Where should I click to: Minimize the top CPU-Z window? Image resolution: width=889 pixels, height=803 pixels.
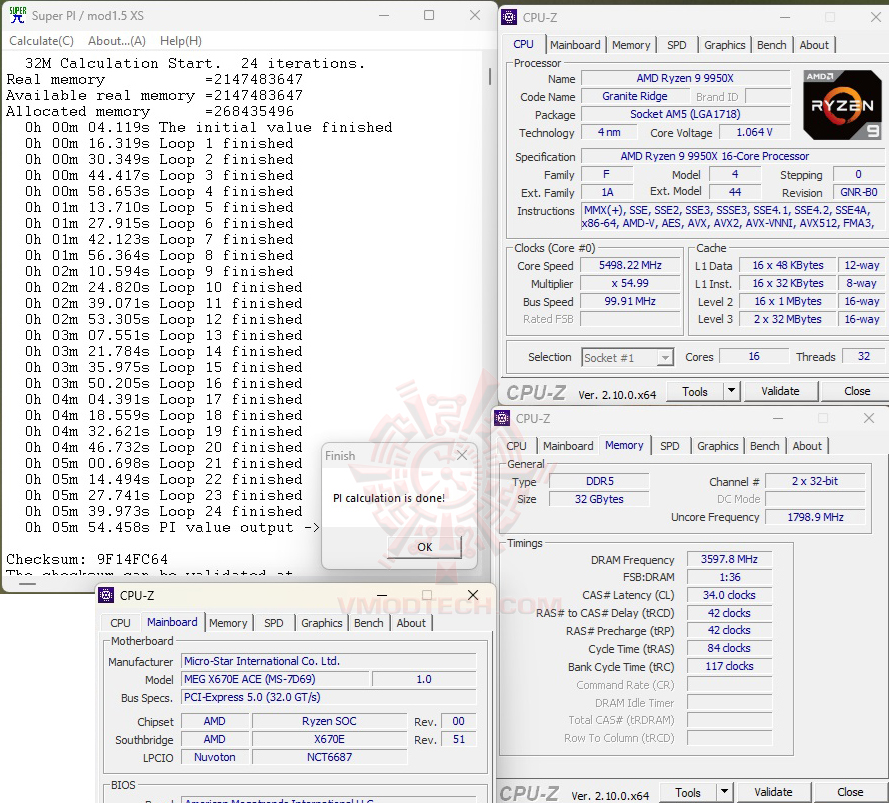[785, 18]
